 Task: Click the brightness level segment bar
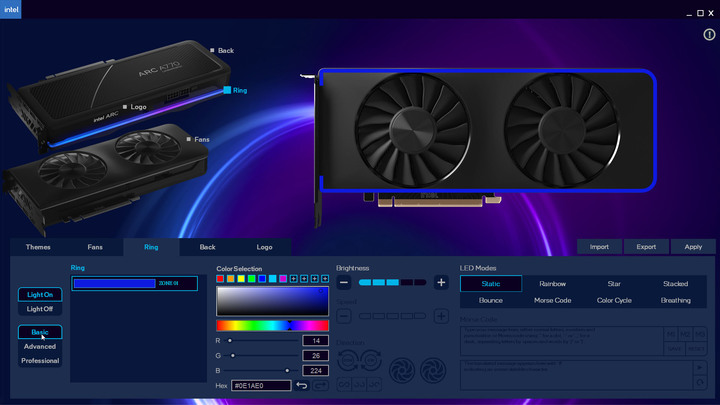(x=393, y=282)
